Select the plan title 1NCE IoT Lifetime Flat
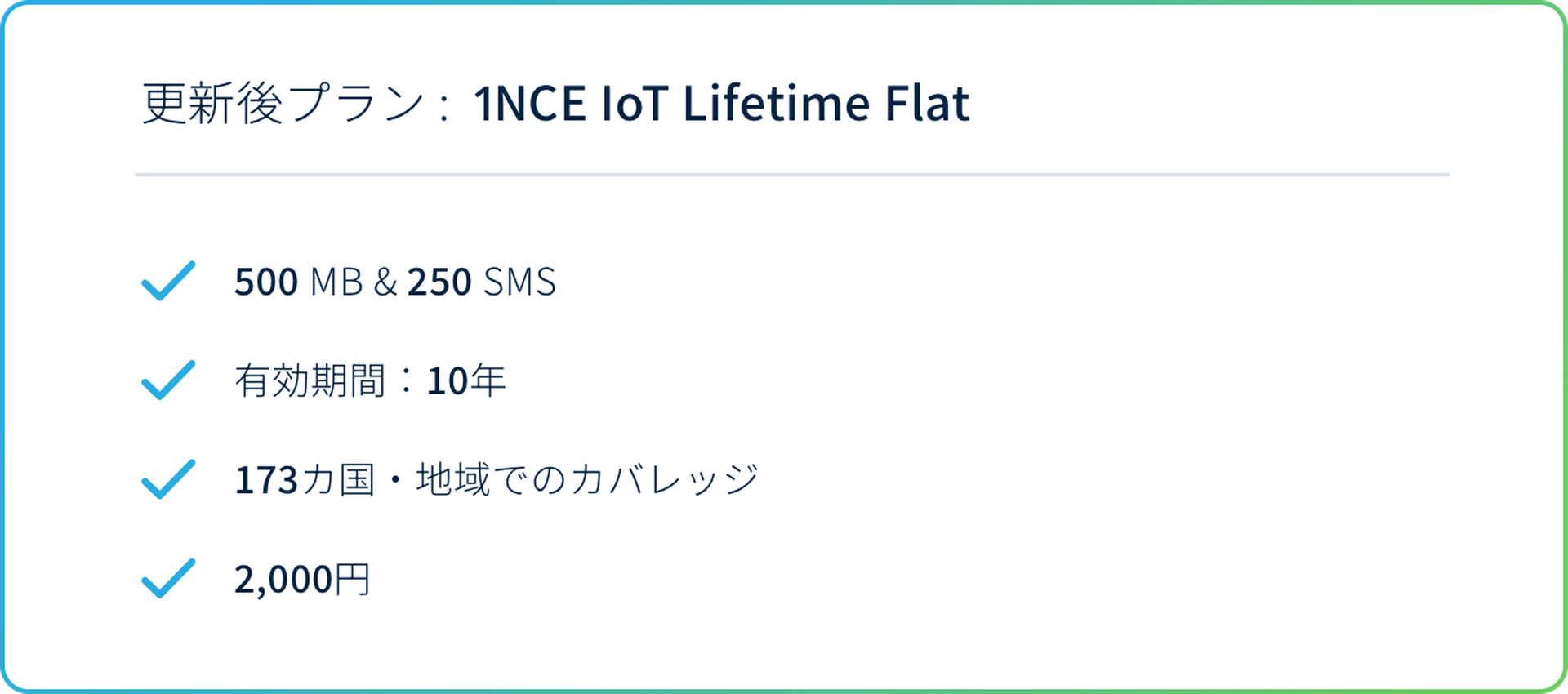This screenshot has height=694, width=1568. (x=721, y=104)
